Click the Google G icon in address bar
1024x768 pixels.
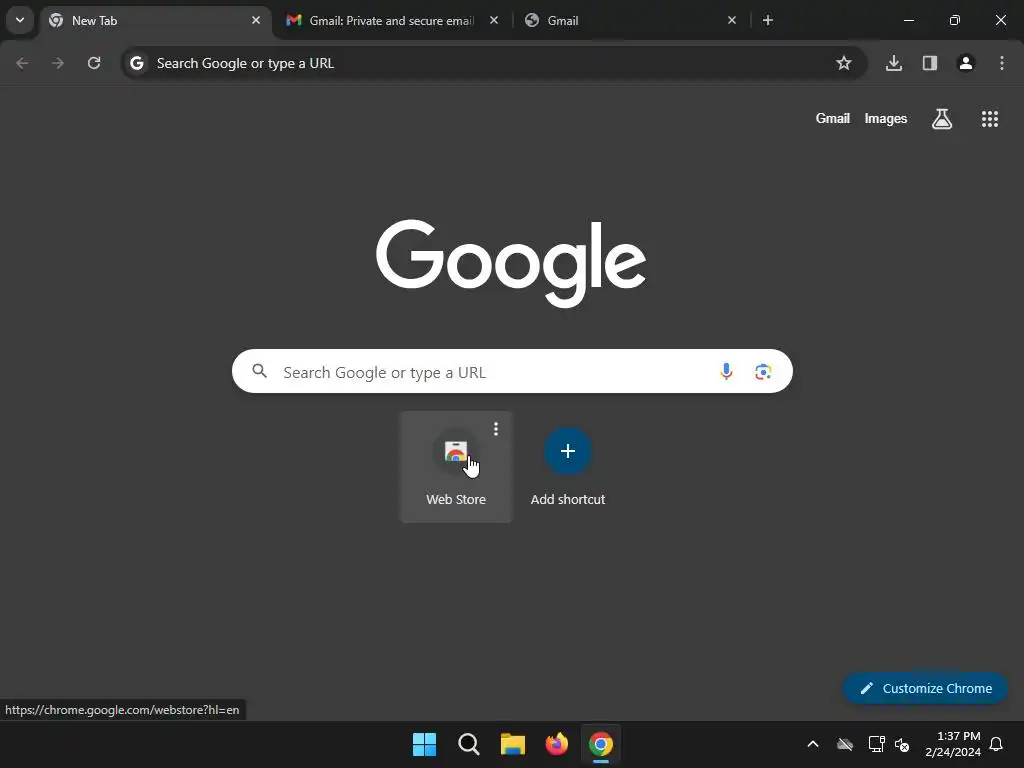[136, 63]
